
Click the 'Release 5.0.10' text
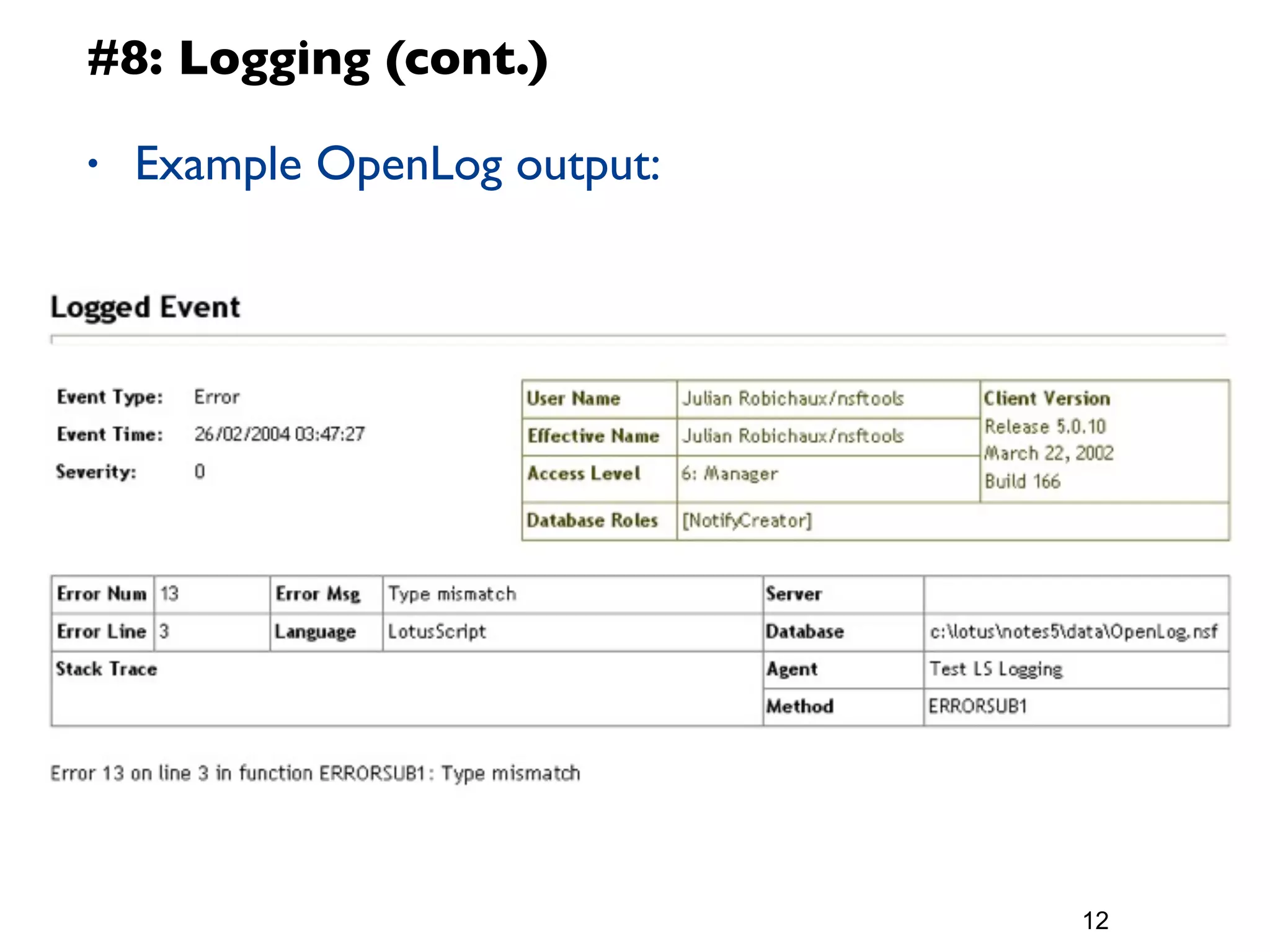pyautogui.click(x=1045, y=426)
